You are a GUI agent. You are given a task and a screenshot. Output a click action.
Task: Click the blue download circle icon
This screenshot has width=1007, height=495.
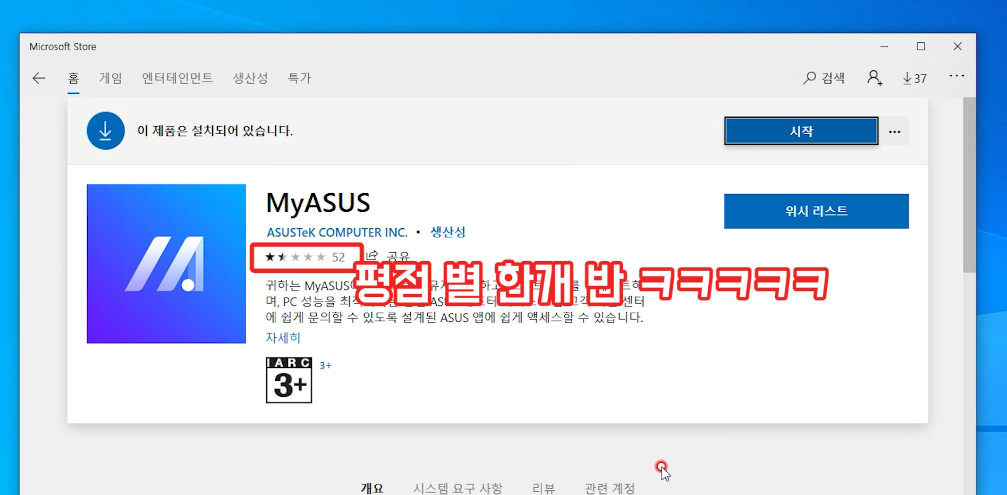[x=105, y=131]
